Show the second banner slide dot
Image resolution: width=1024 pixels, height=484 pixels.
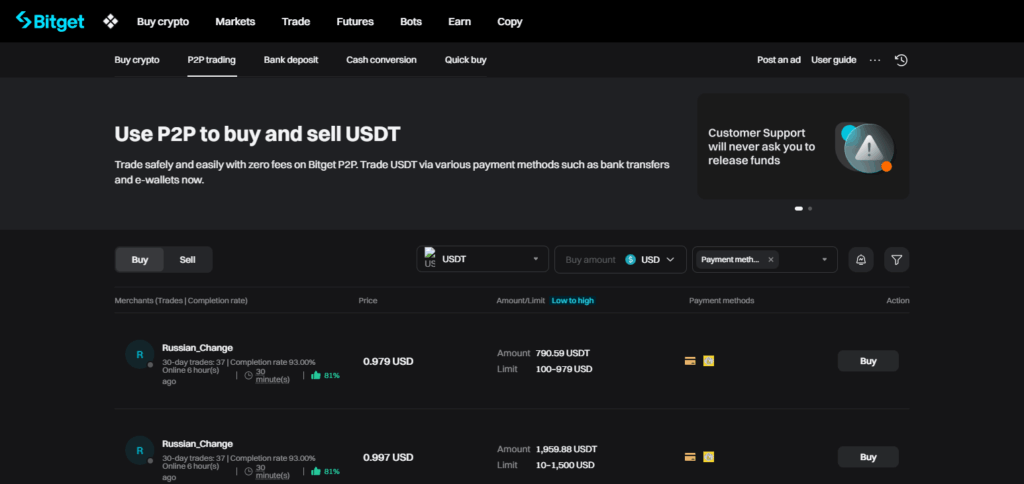click(x=810, y=208)
